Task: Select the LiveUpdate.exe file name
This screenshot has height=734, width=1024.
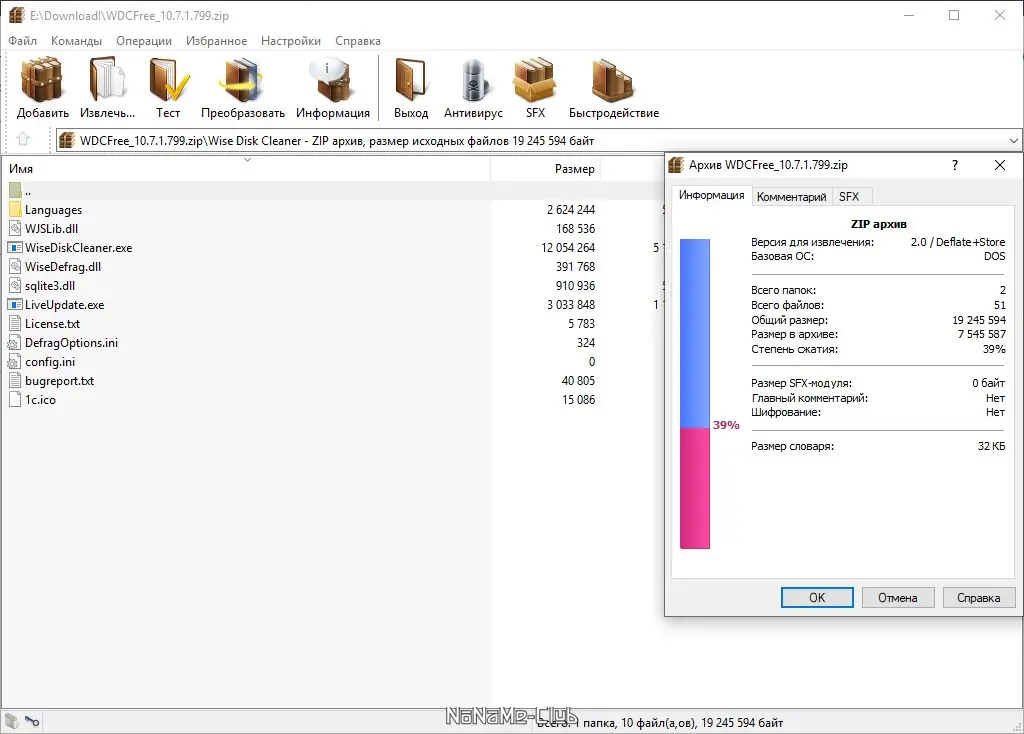Action: click(x=65, y=304)
